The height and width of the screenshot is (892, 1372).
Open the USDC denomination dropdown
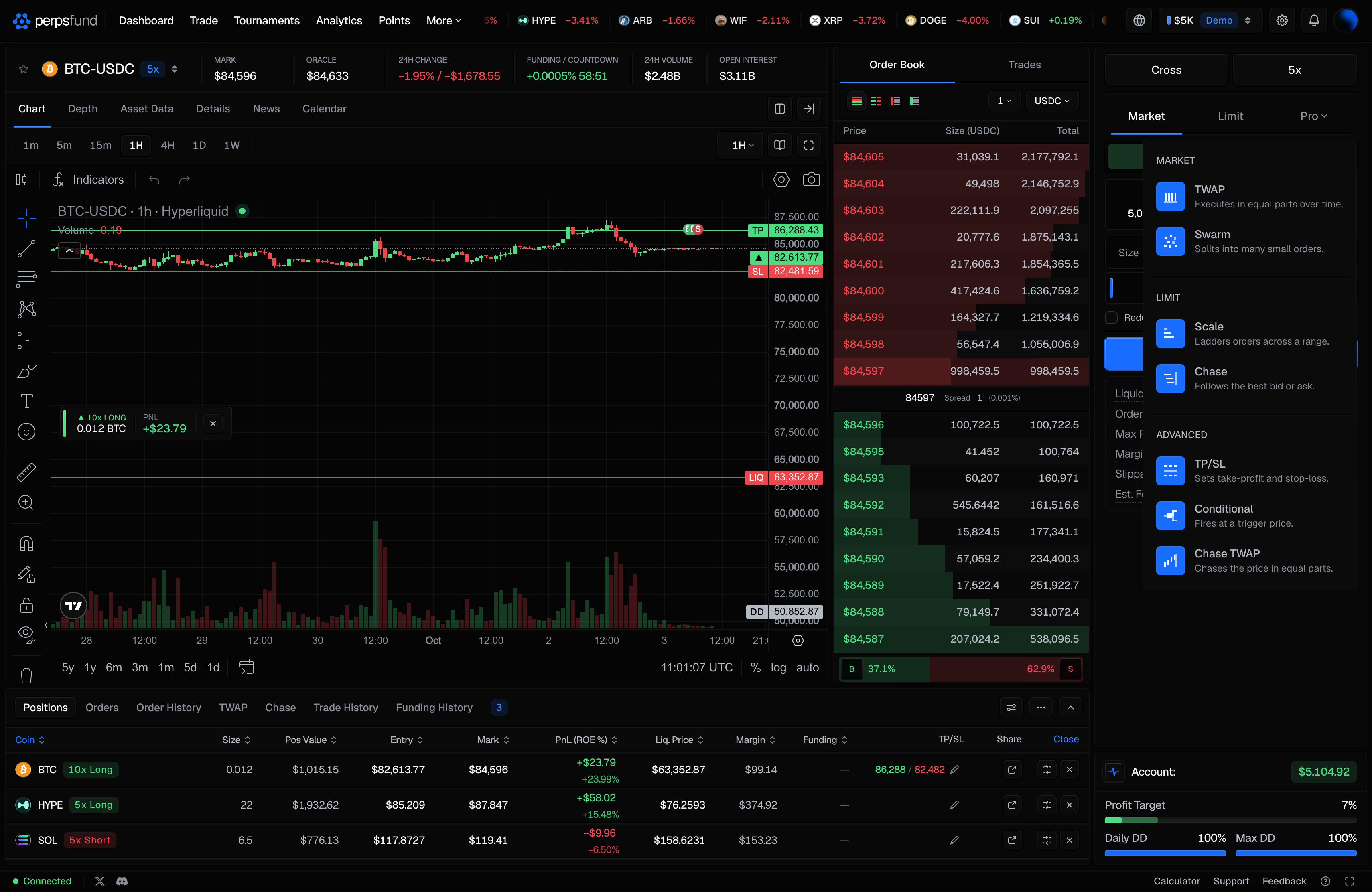(1051, 101)
